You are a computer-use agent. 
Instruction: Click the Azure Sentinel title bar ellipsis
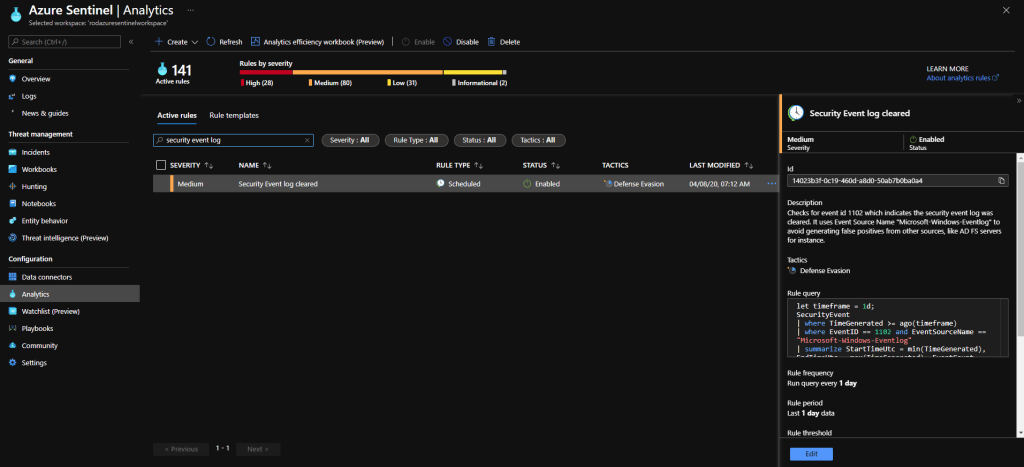(190, 10)
